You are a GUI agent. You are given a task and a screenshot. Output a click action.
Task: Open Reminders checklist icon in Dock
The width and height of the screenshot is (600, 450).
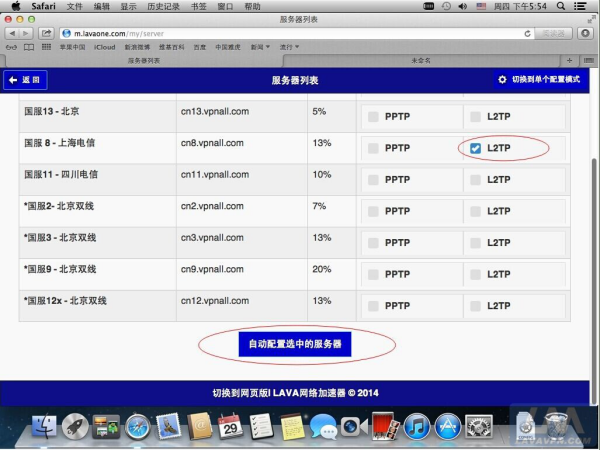261,426
